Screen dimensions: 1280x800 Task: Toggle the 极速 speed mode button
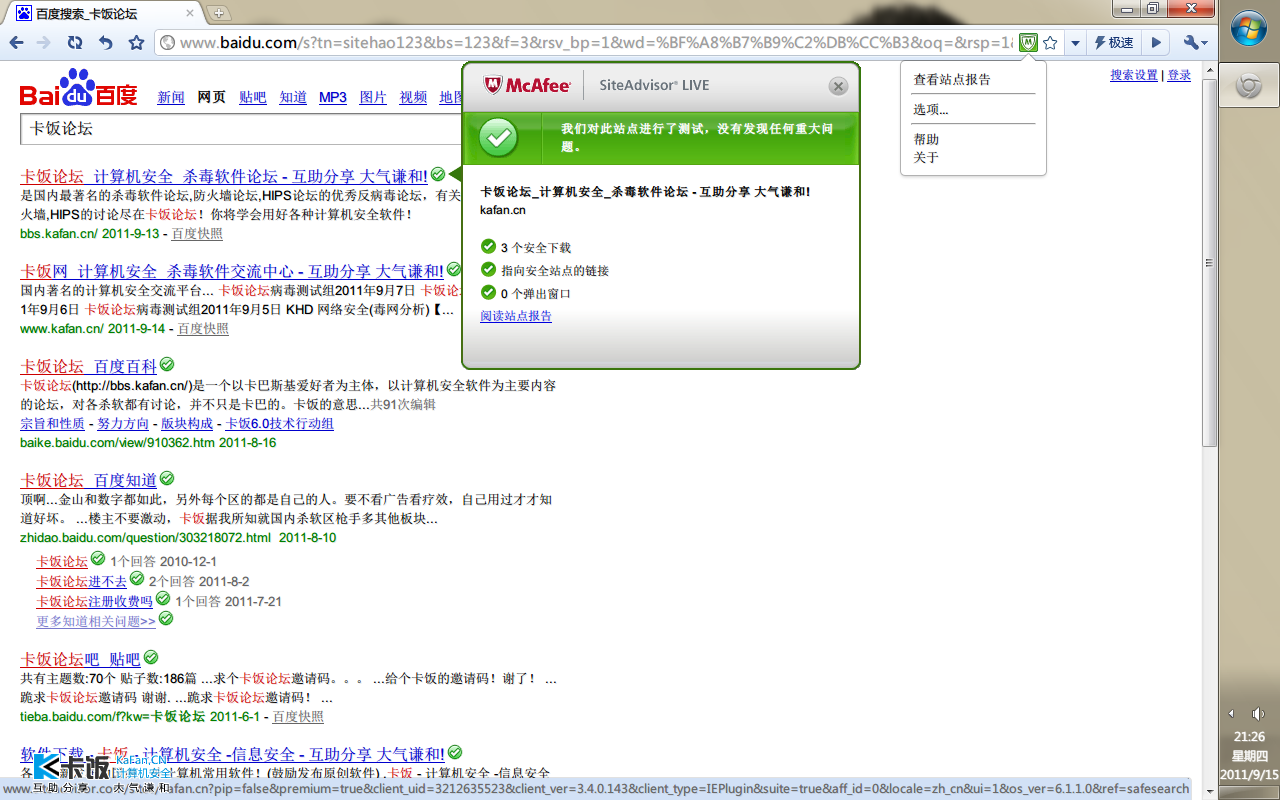pyautogui.click(x=1115, y=43)
